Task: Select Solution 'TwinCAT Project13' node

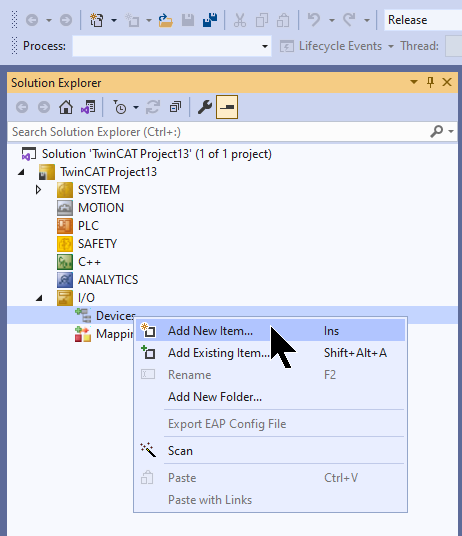Action: tap(157, 154)
